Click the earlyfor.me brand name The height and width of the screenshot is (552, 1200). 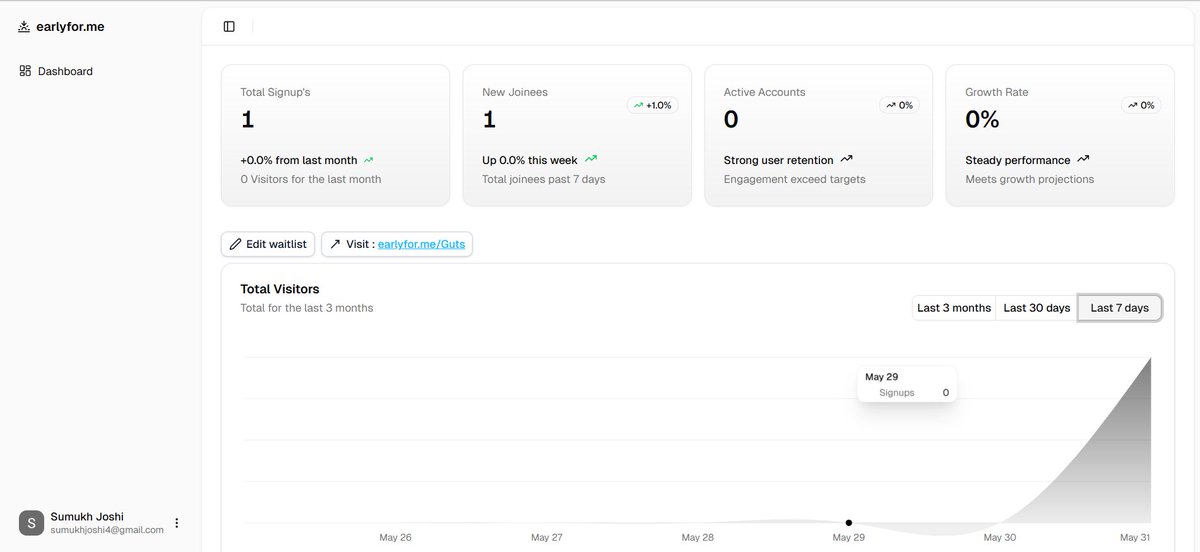(x=70, y=27)
